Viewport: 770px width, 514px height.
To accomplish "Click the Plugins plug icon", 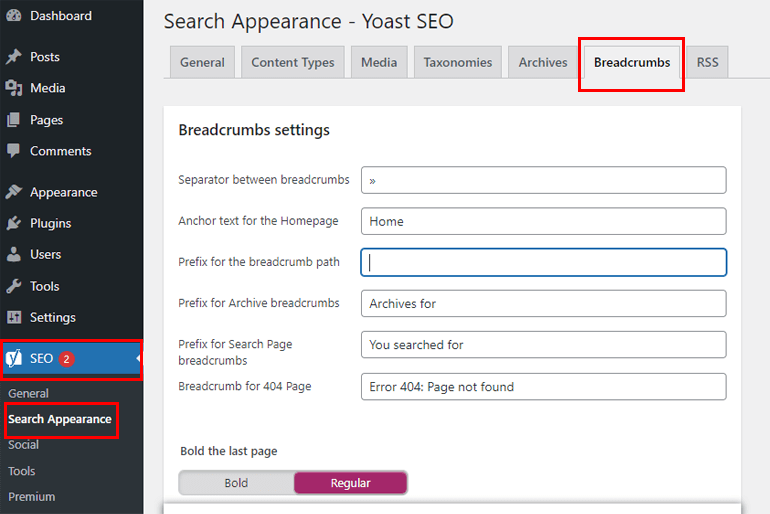I will [x=14, y=223].
